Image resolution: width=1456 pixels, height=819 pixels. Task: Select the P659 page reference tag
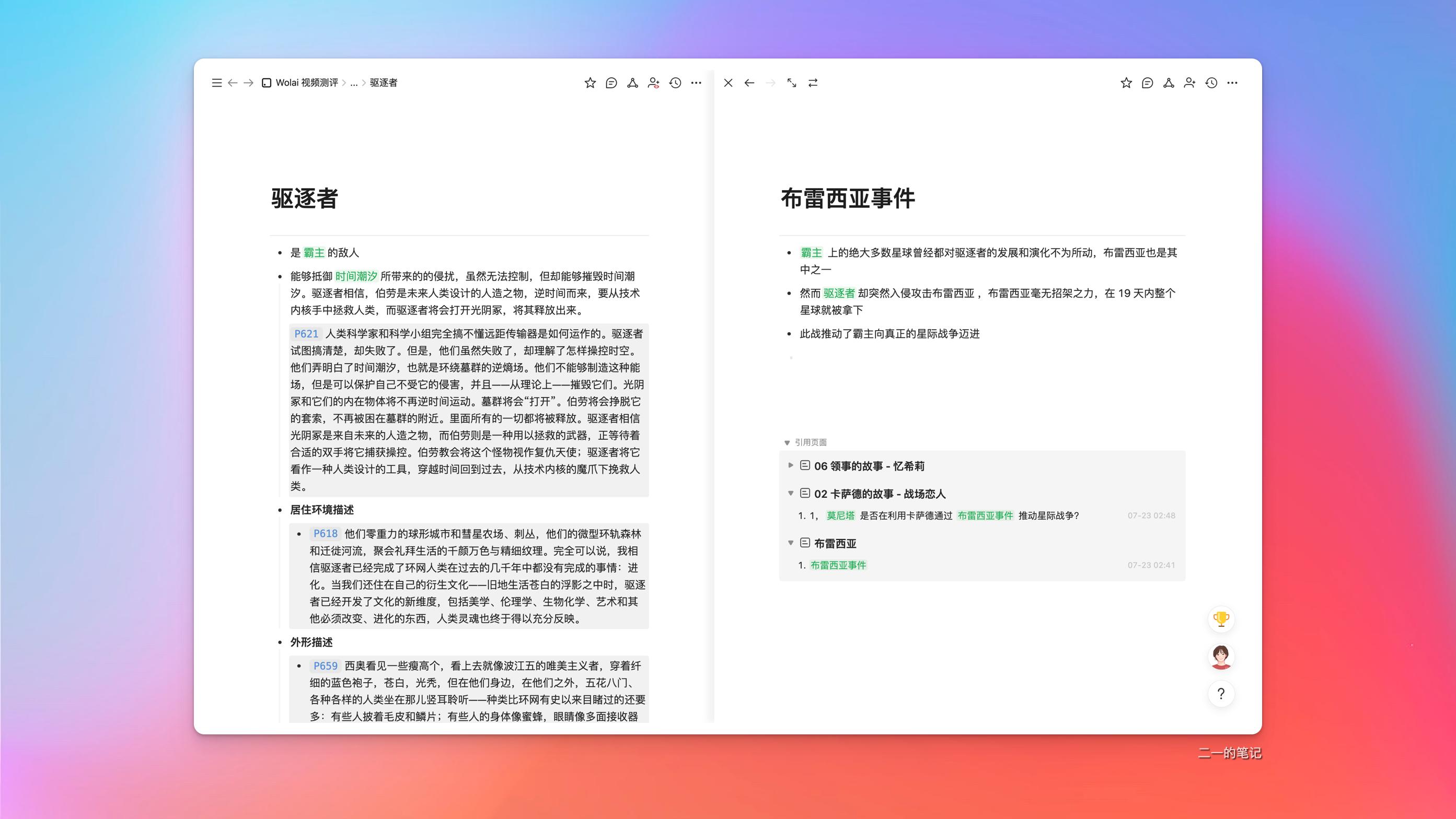coord(326,665)
